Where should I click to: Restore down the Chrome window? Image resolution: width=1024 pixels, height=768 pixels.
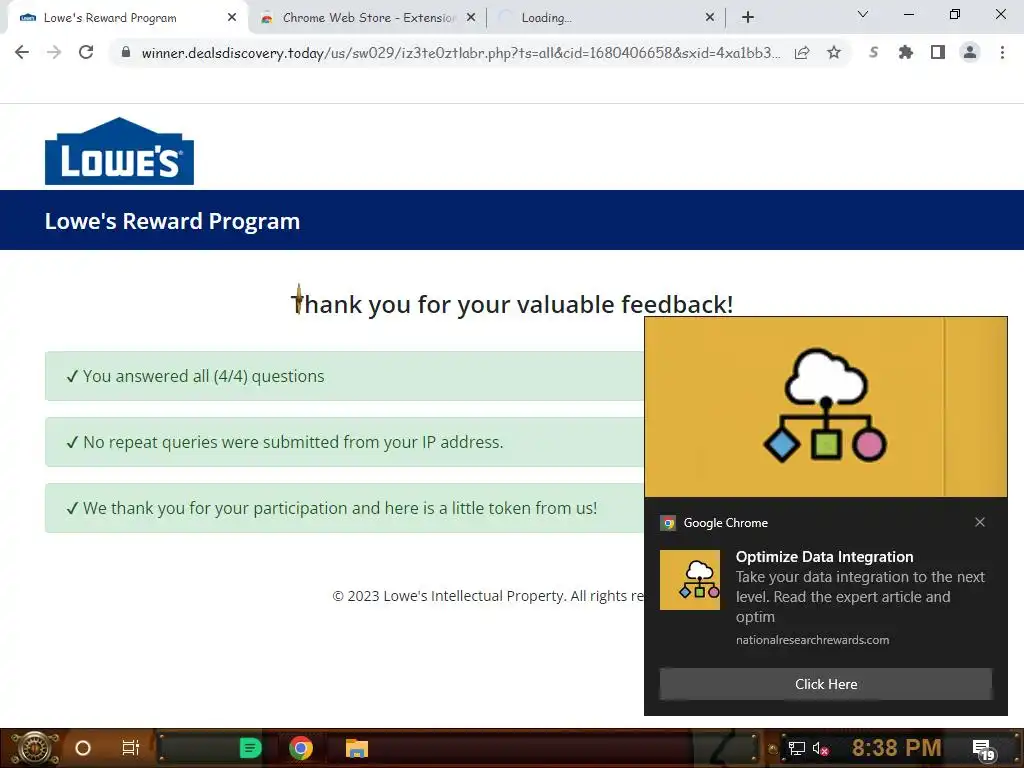point(955,14)
